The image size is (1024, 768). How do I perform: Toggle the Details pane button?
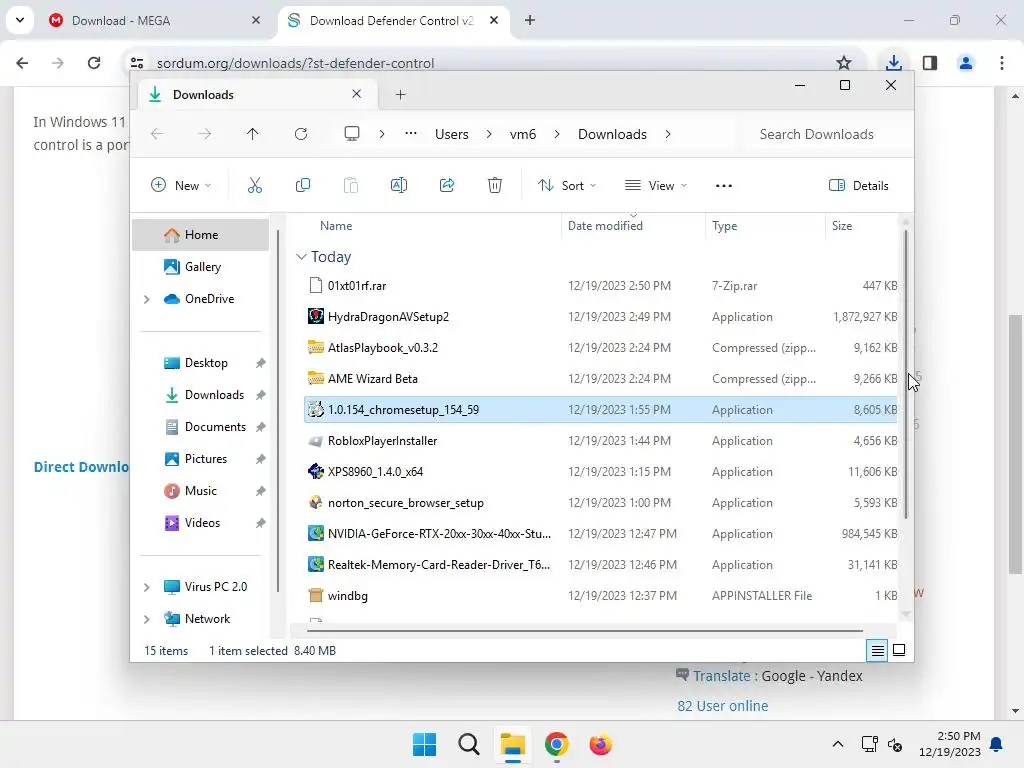tap(858, 185)
